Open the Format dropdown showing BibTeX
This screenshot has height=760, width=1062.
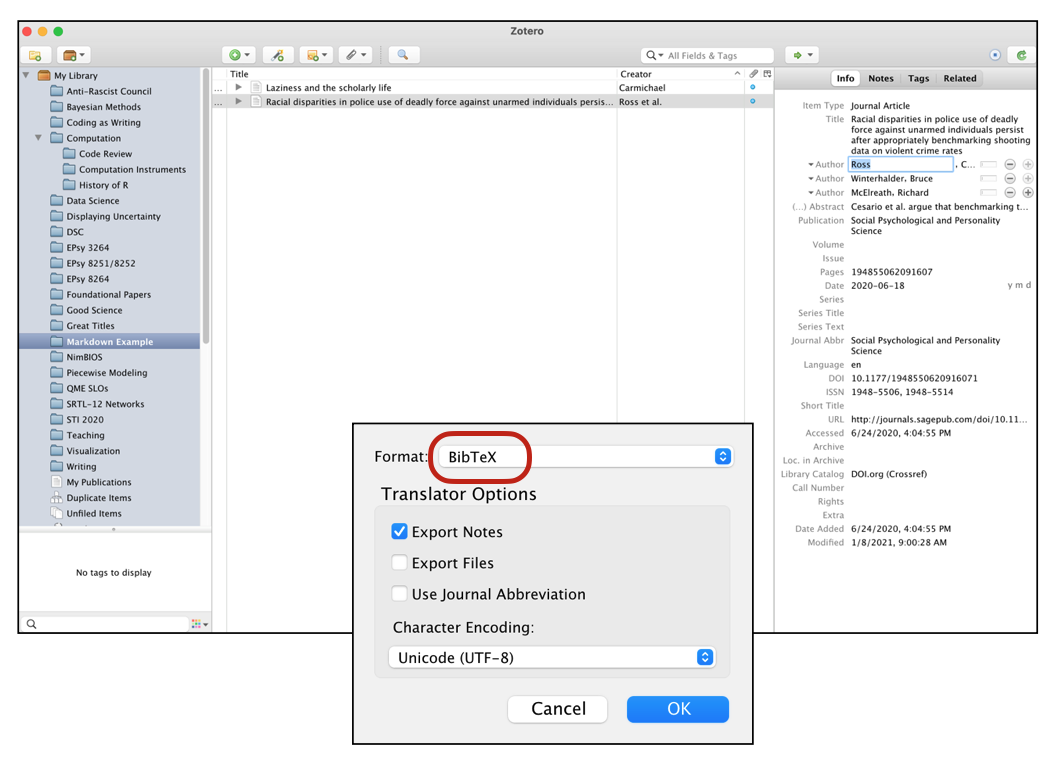pyautogui.click(x=582, y=457)
